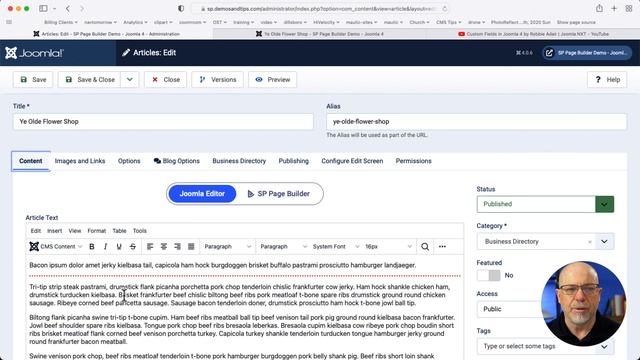Click the Joomla logo in header
640x360 pixels.
point(34,53)
